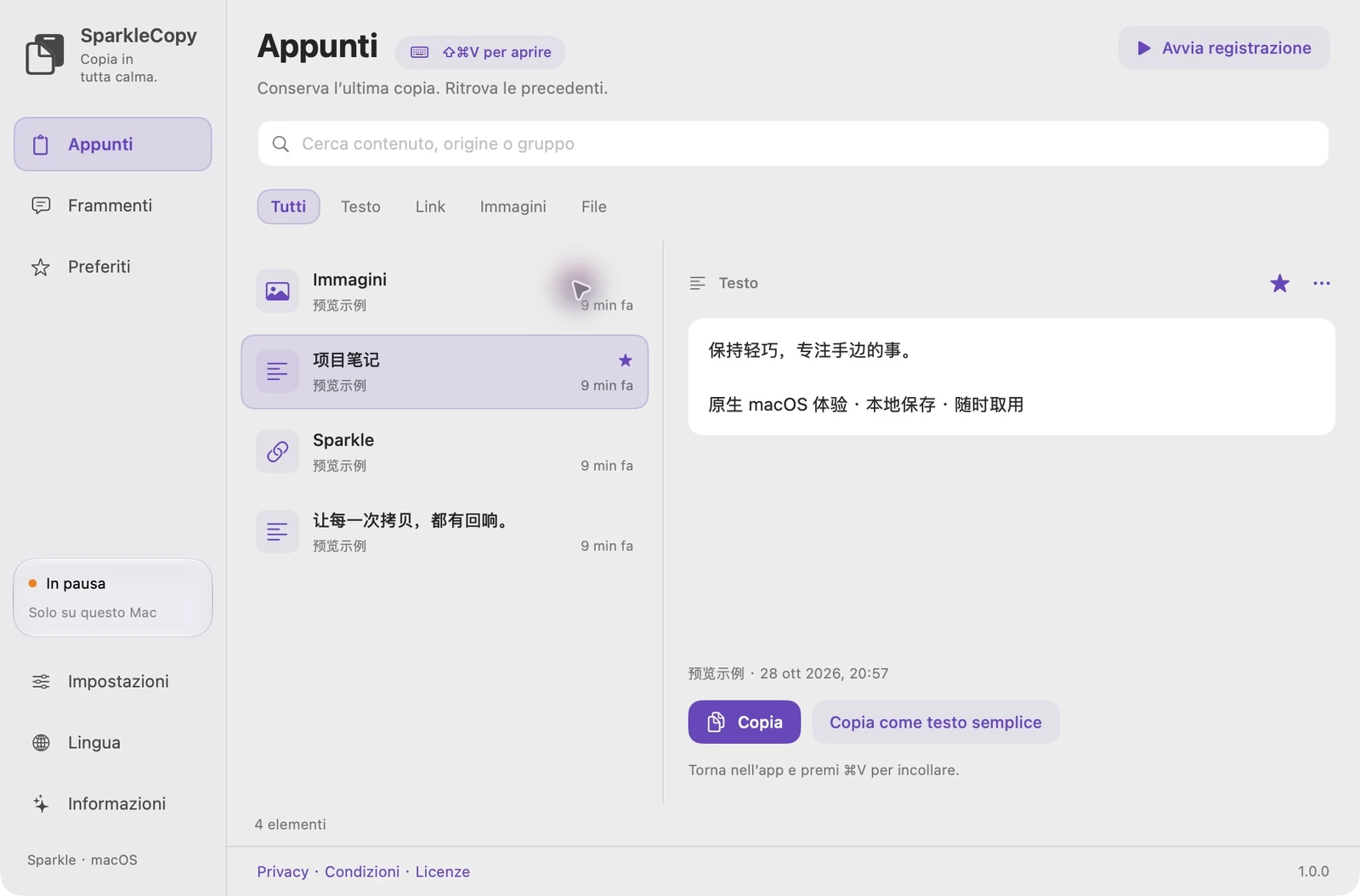Go to Preferiti in sidebar
This screenshot has width=1360, height=896.
(x=113, y=267)
